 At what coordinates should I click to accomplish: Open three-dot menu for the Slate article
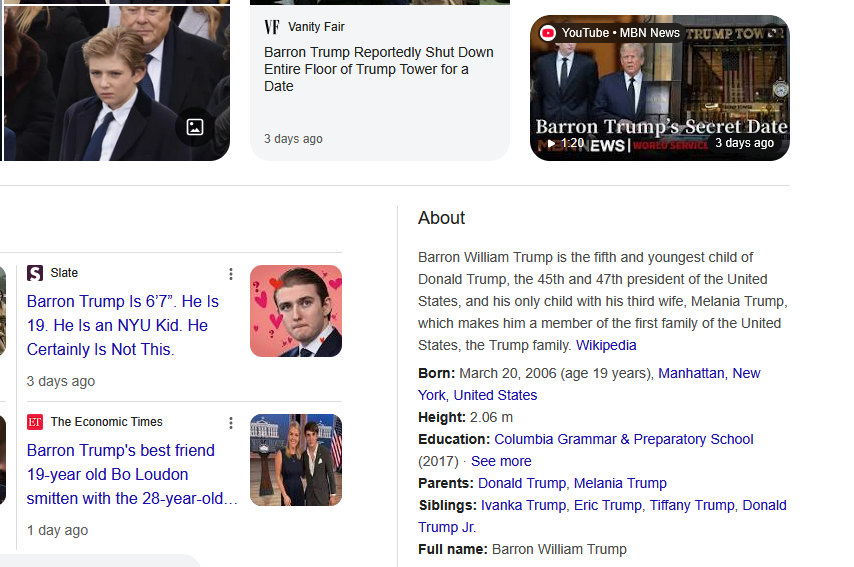pos(231,274)
